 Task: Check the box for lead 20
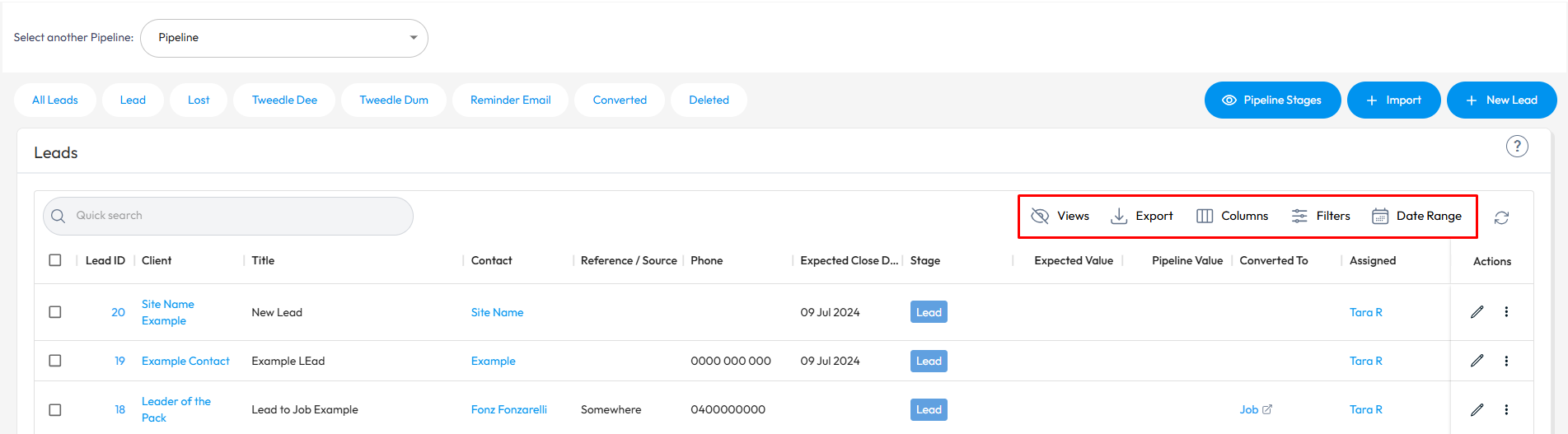[55, 312]
